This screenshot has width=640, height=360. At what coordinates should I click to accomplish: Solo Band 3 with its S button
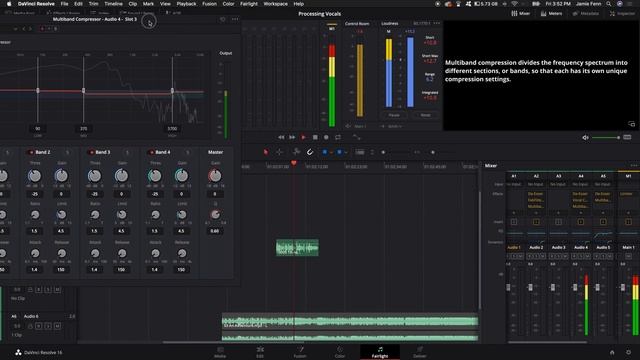[127, 152]
